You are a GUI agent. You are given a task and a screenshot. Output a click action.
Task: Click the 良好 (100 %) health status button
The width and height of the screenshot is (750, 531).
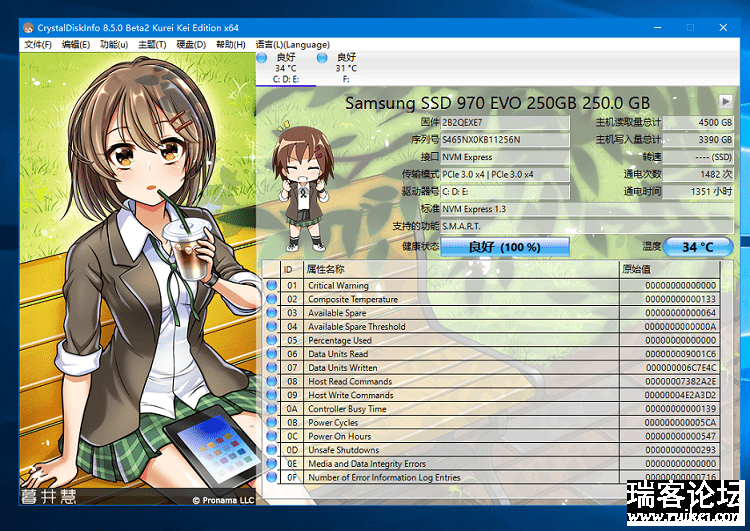[x=505, y=247]
